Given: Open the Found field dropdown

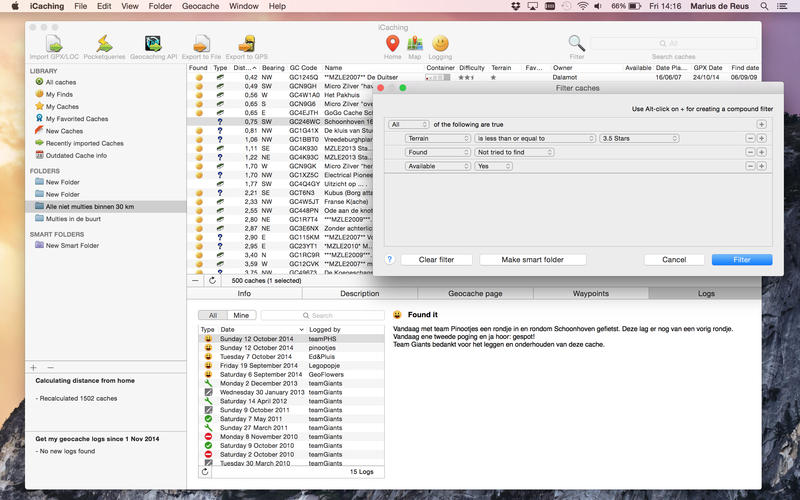Looking at the screenshot, I should click(438, 152).
